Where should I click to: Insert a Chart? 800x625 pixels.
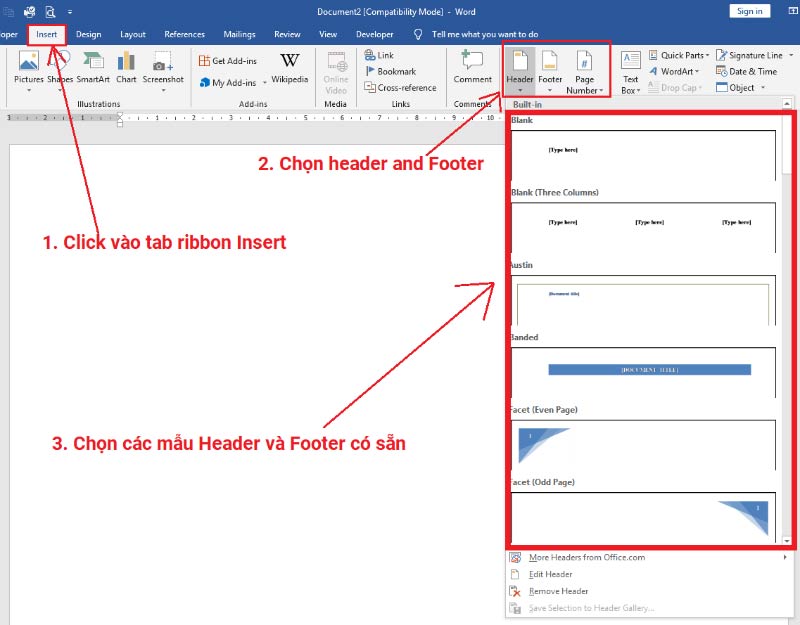[126, 67]
